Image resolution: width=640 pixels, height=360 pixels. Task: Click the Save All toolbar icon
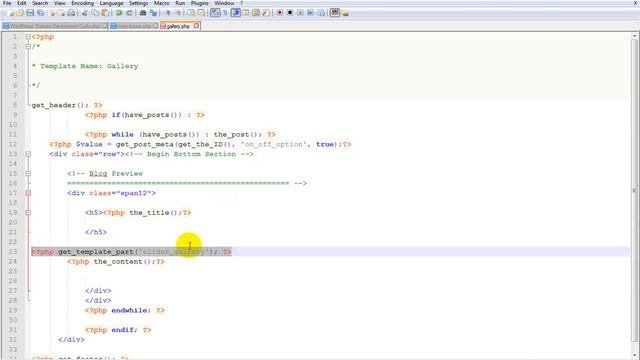[x=41, y=13]
